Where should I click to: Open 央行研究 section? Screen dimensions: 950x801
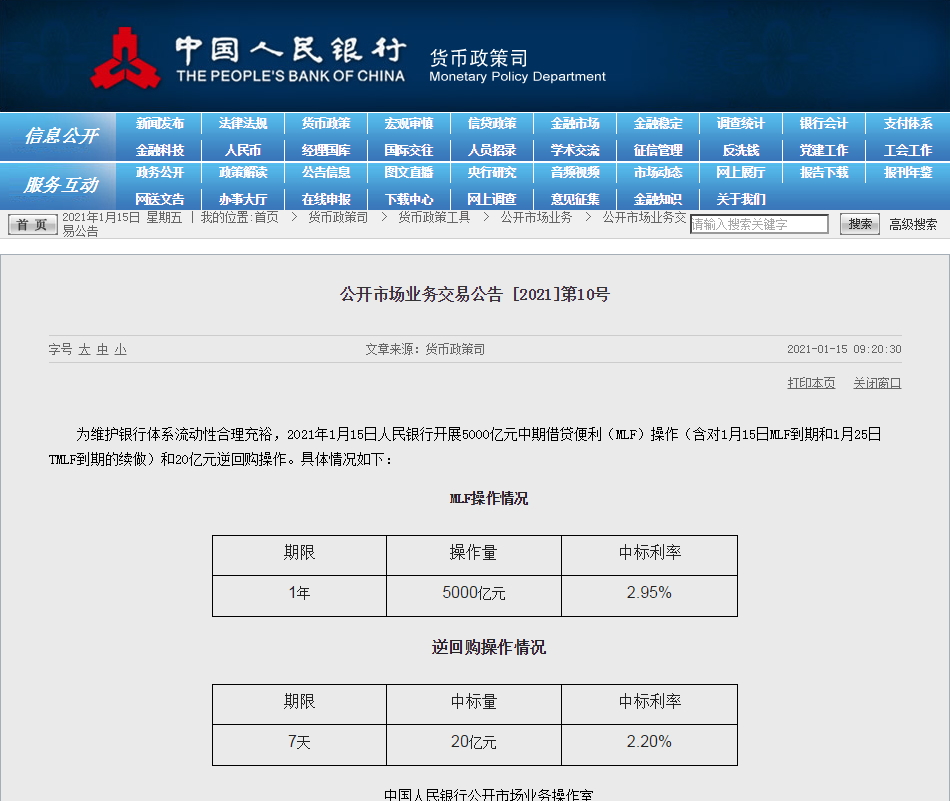pyautogui.click(x=492, y=173)
